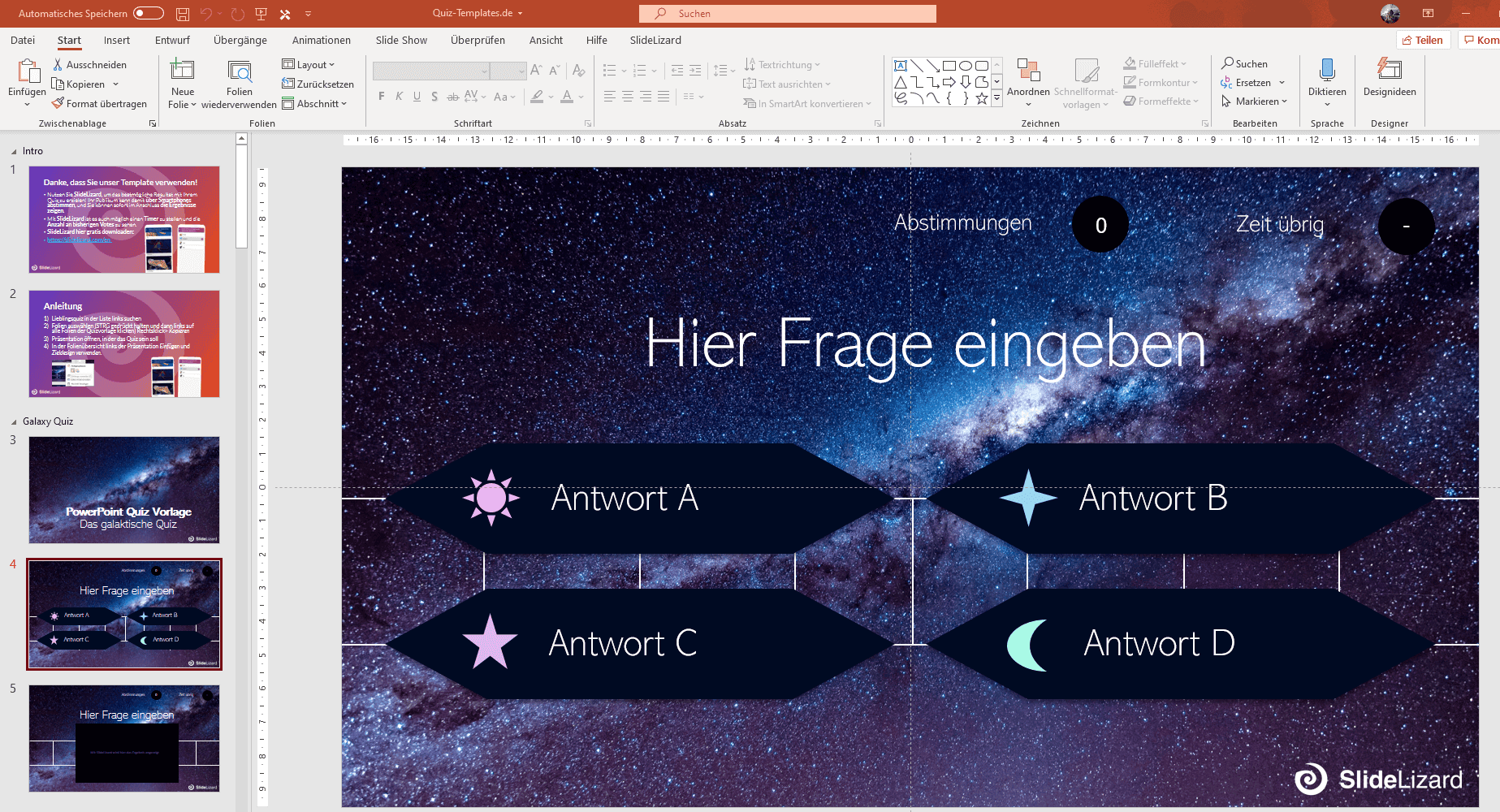Switch to the Entwurf tab

[x=172, y=40]
